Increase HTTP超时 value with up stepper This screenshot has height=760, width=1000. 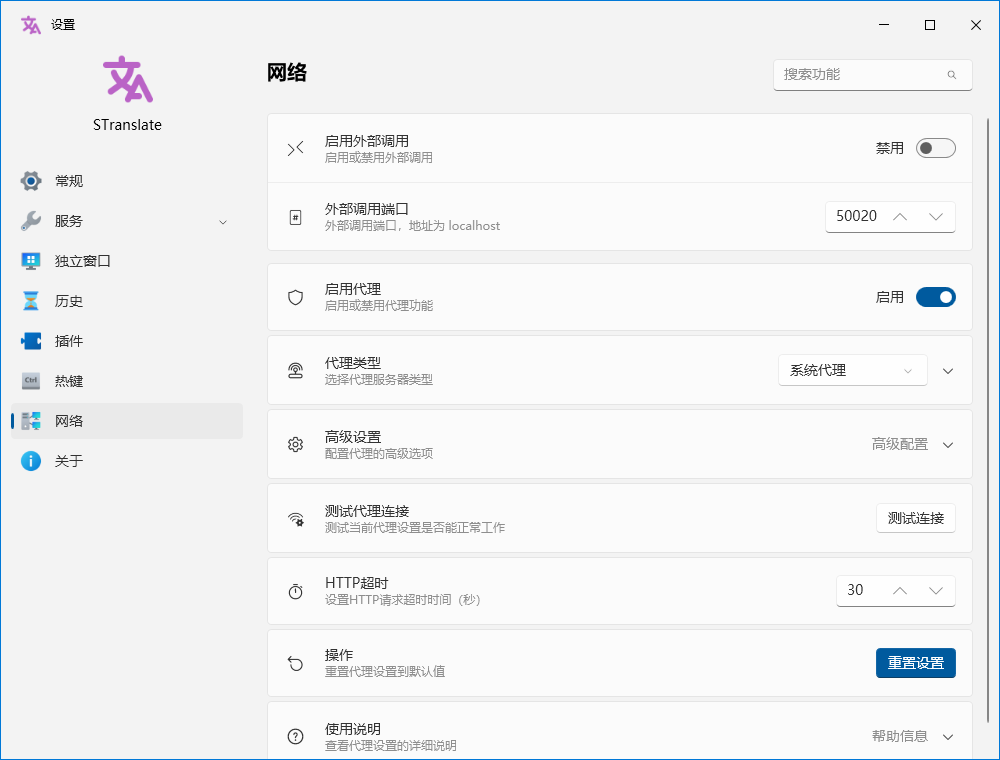pos(898,590)
